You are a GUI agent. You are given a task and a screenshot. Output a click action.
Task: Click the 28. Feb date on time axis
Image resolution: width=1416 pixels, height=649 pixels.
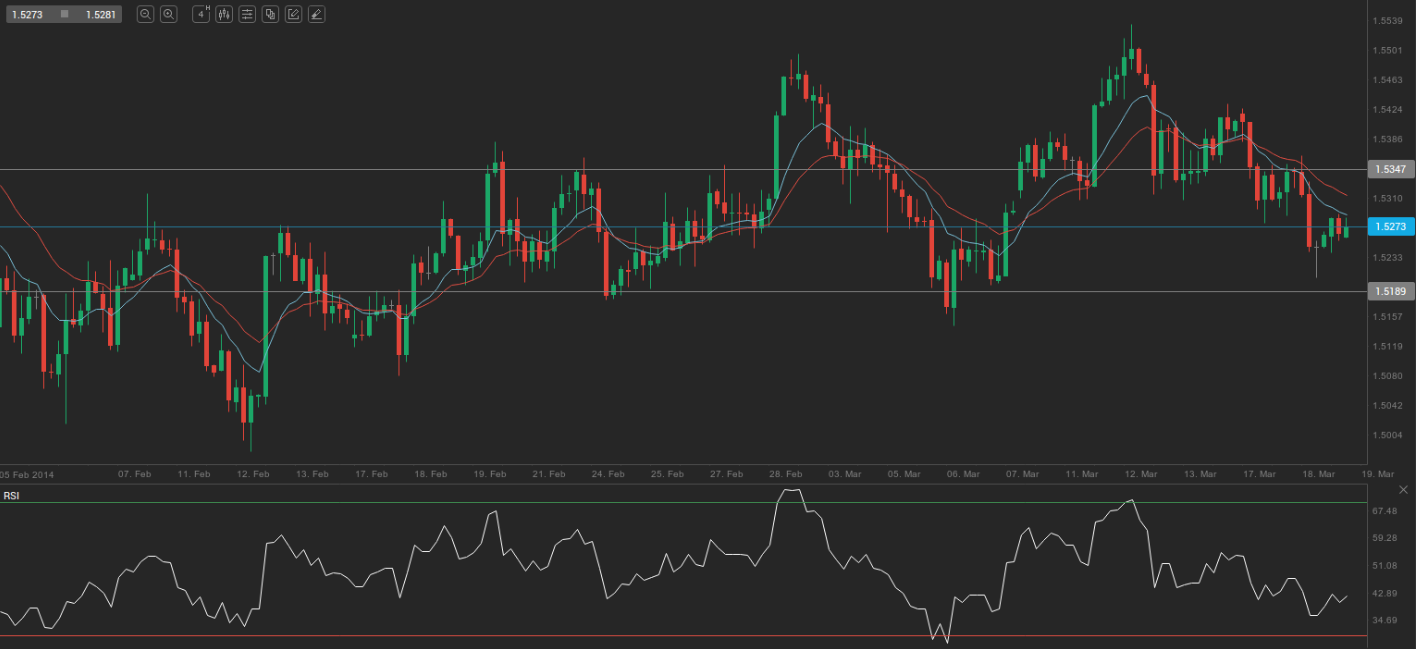[786, 473]
